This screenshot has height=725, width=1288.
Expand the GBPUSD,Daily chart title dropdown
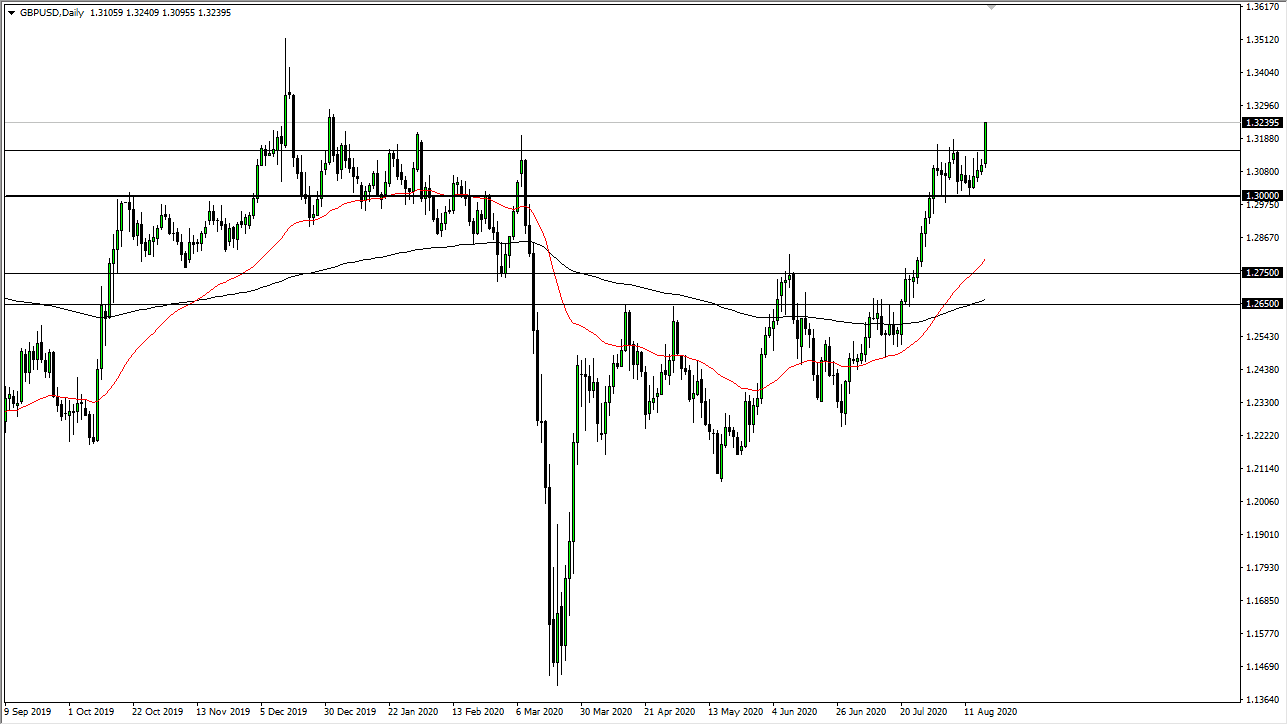[11, 11]
